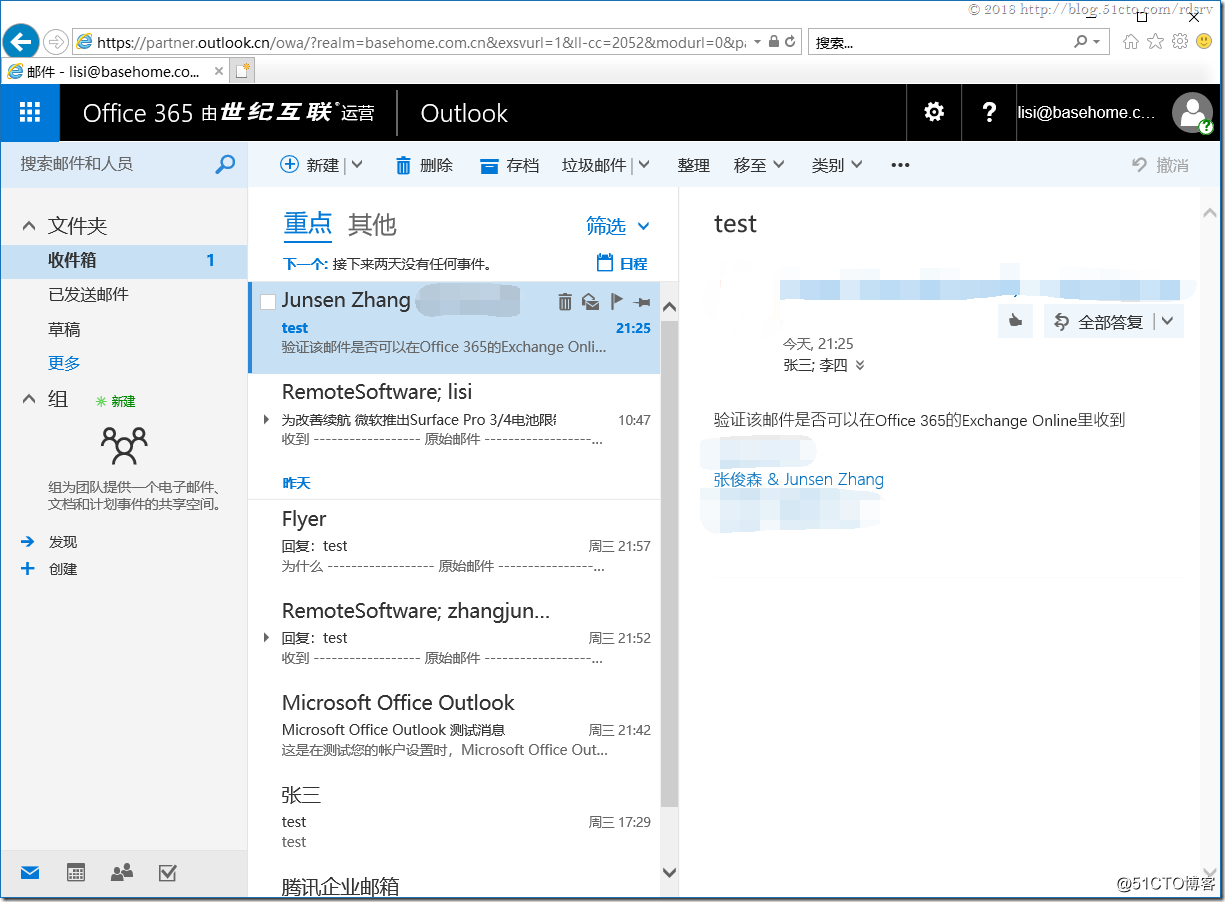Expand the RemoteSoftware; zhangjun conversation
The image size is (1225, 902).
coord(266,637)
